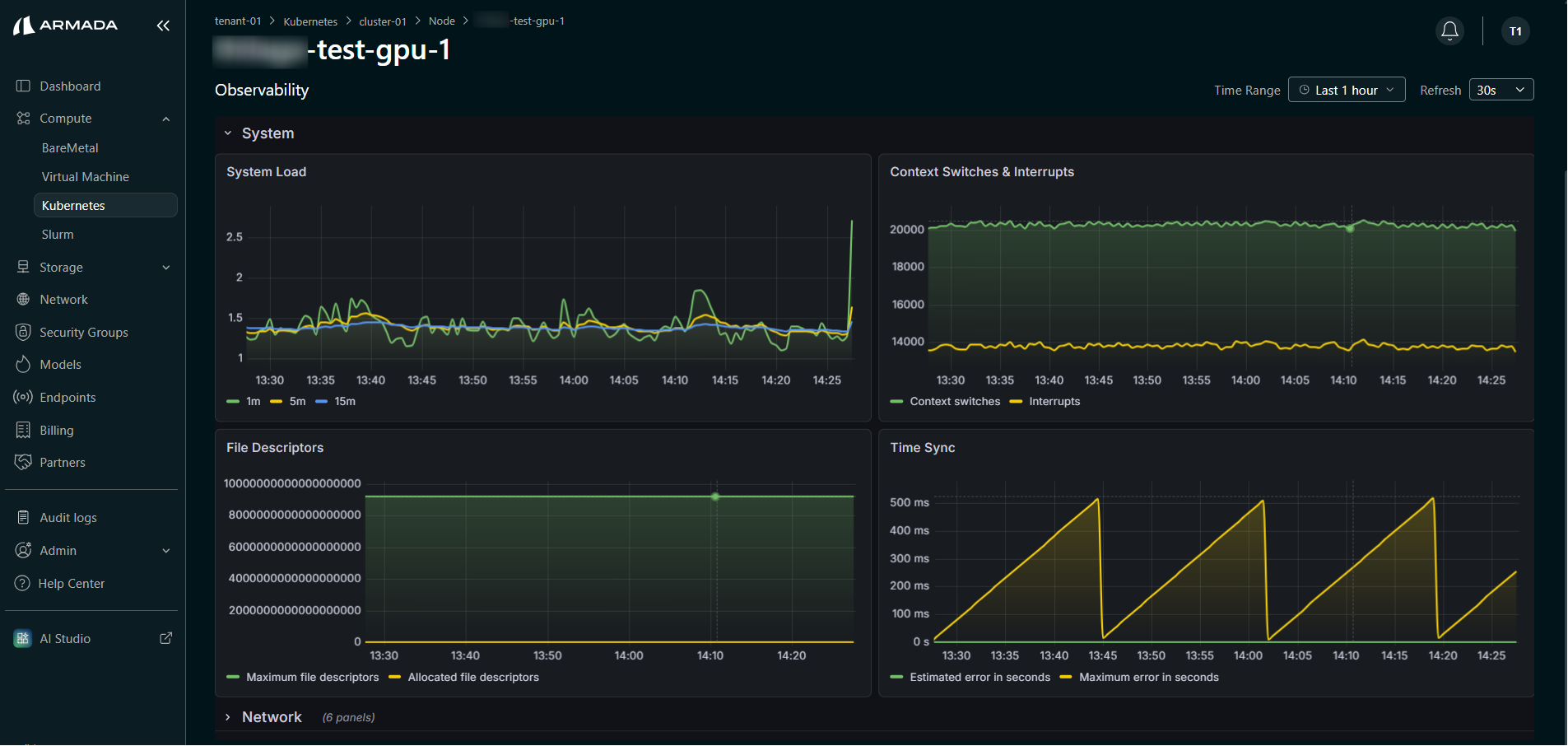Open the 30s refresh interval dropdown
This screenshot has width=1568, height=746.
1501,90
